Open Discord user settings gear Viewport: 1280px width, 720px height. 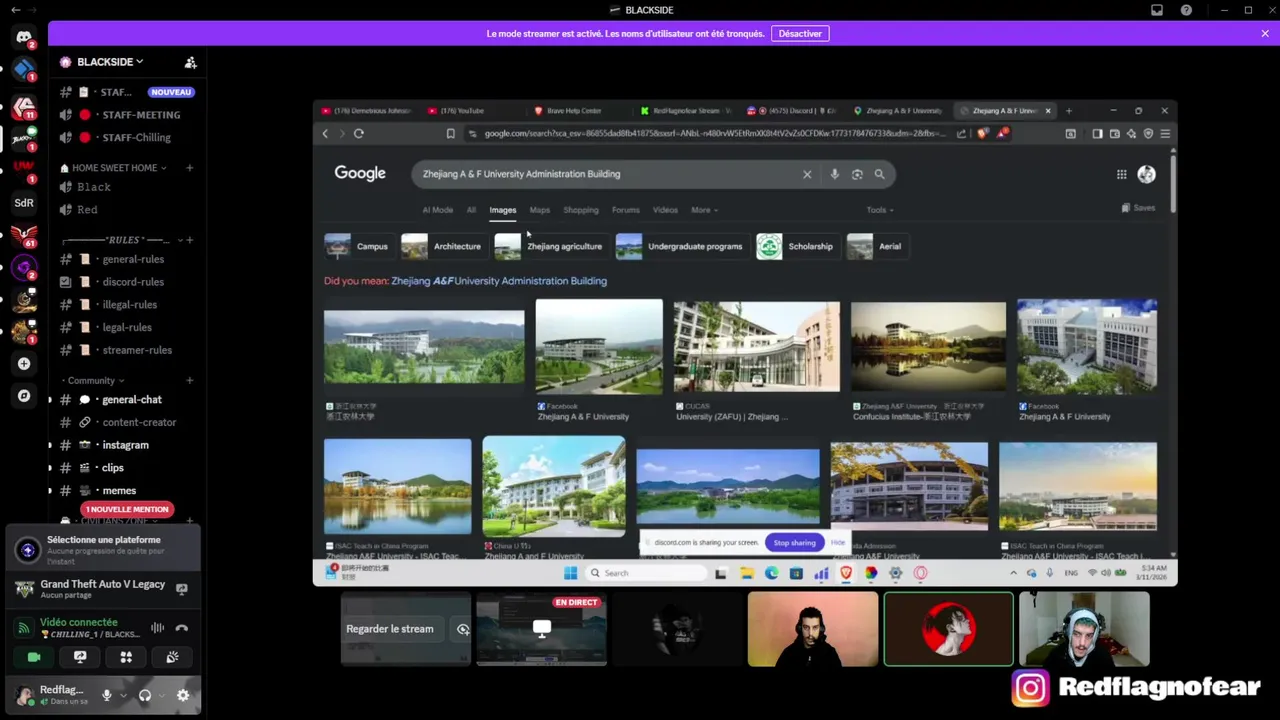(x=183, y=695)
